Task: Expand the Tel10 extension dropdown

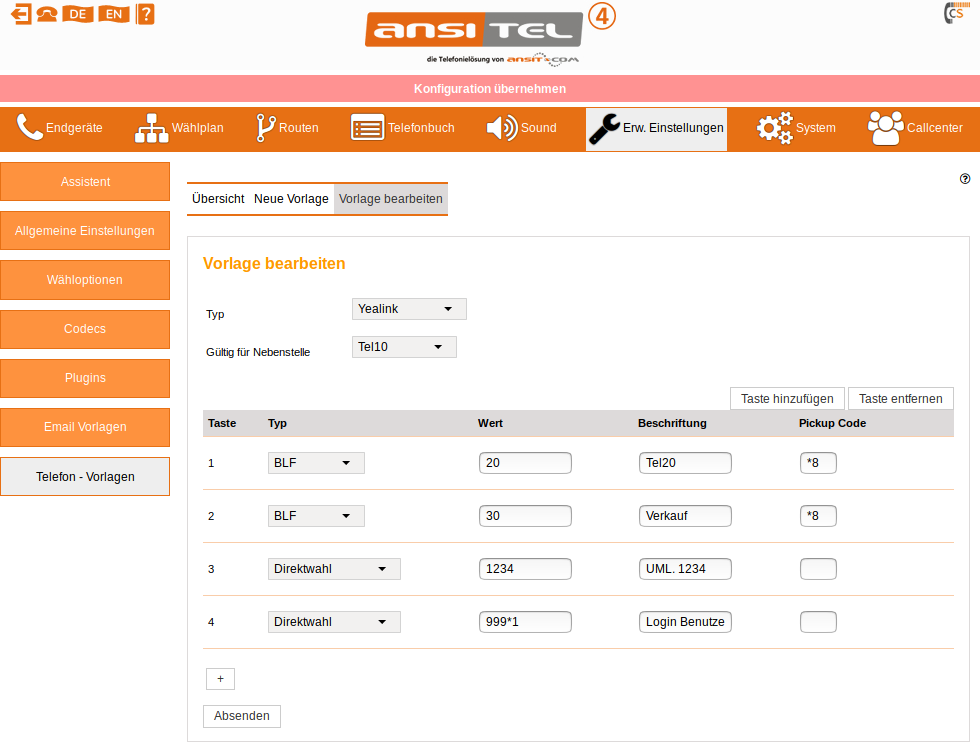Action: (x=404, y=347)
